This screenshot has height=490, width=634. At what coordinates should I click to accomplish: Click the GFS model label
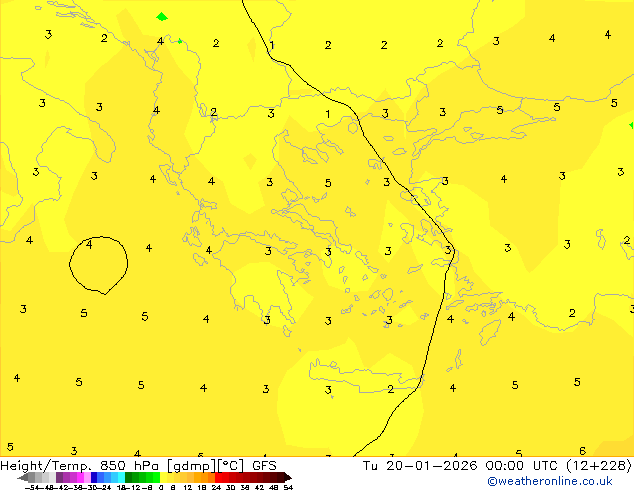(x=264, y=465)
